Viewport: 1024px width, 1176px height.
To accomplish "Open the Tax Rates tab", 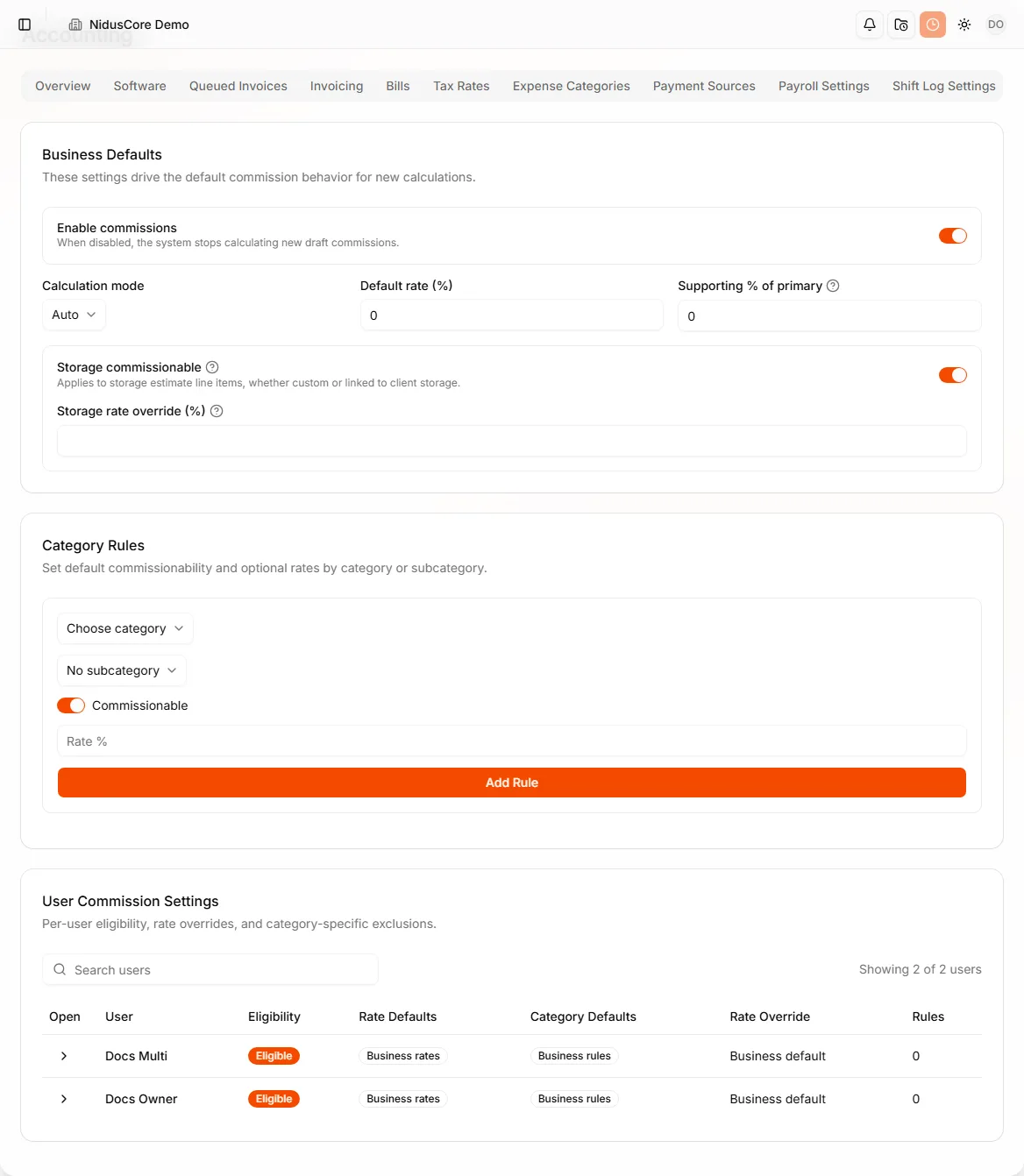I will point(461,86).
